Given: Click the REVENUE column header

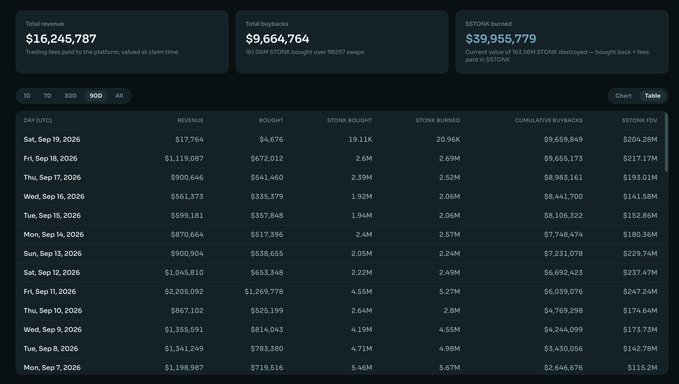Looking at the screenshot, I should coord(190,120).
